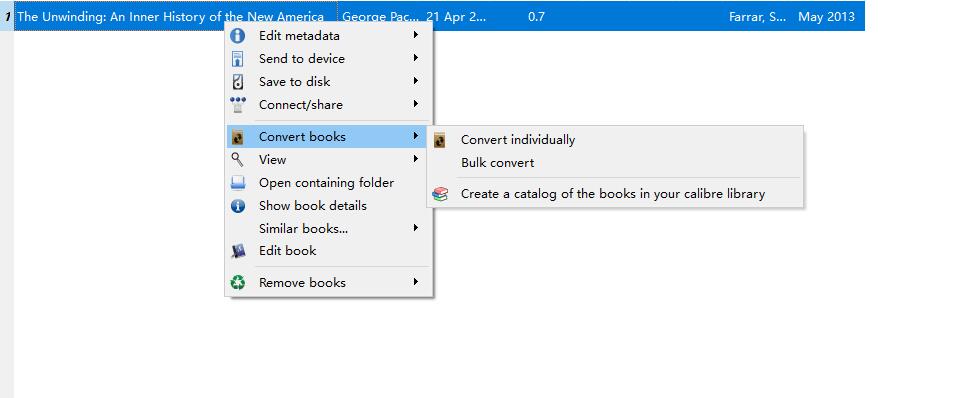Click the Show book details icon
Viewport: 975px width, 398px height.
238,206
